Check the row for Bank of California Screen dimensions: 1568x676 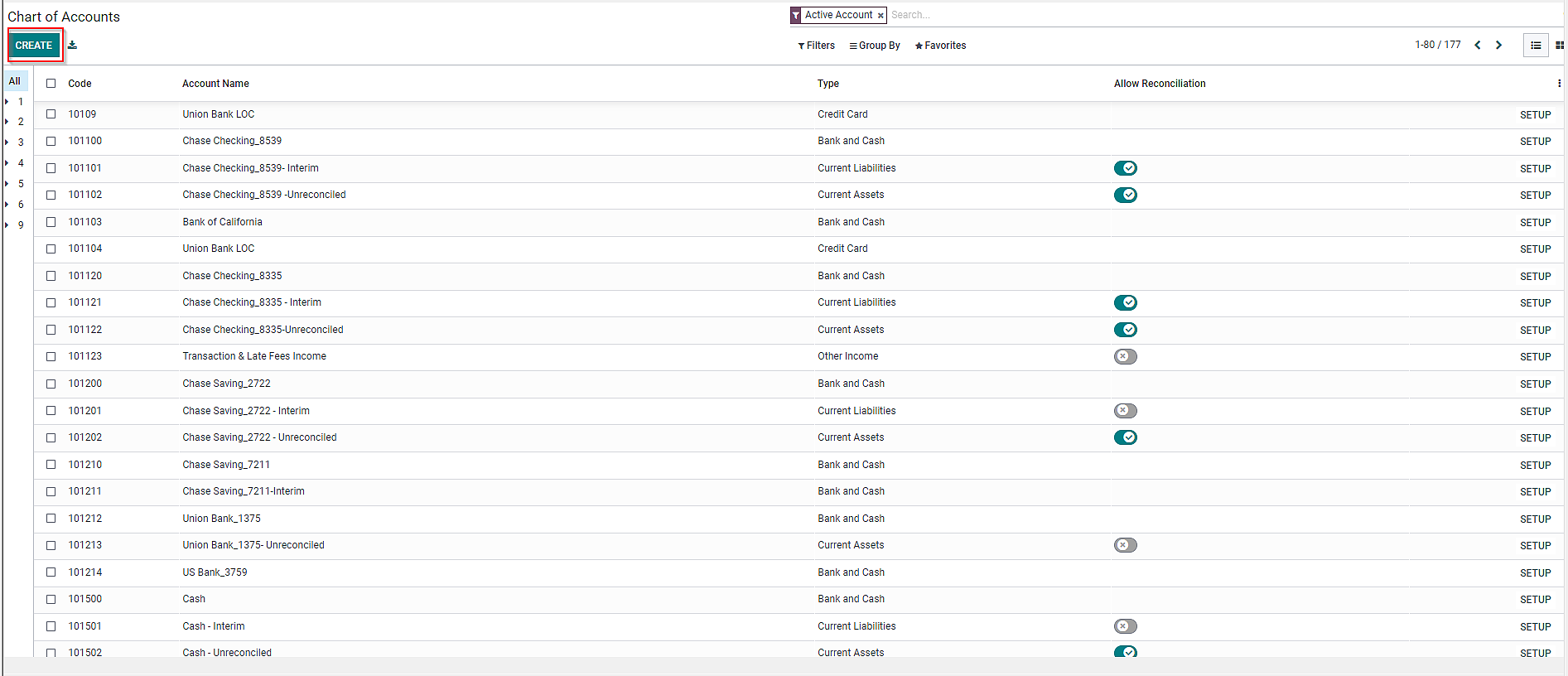coord(51,222)
